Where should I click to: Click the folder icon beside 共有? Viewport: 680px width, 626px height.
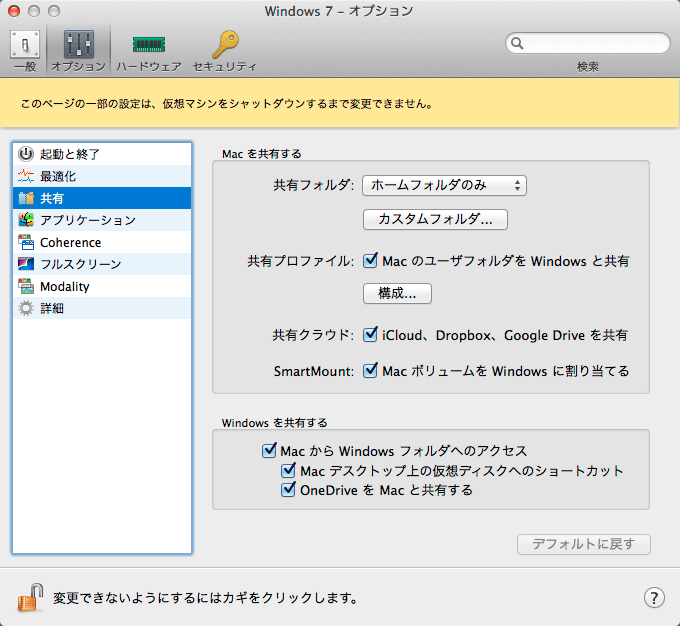[x=26, y=198]
